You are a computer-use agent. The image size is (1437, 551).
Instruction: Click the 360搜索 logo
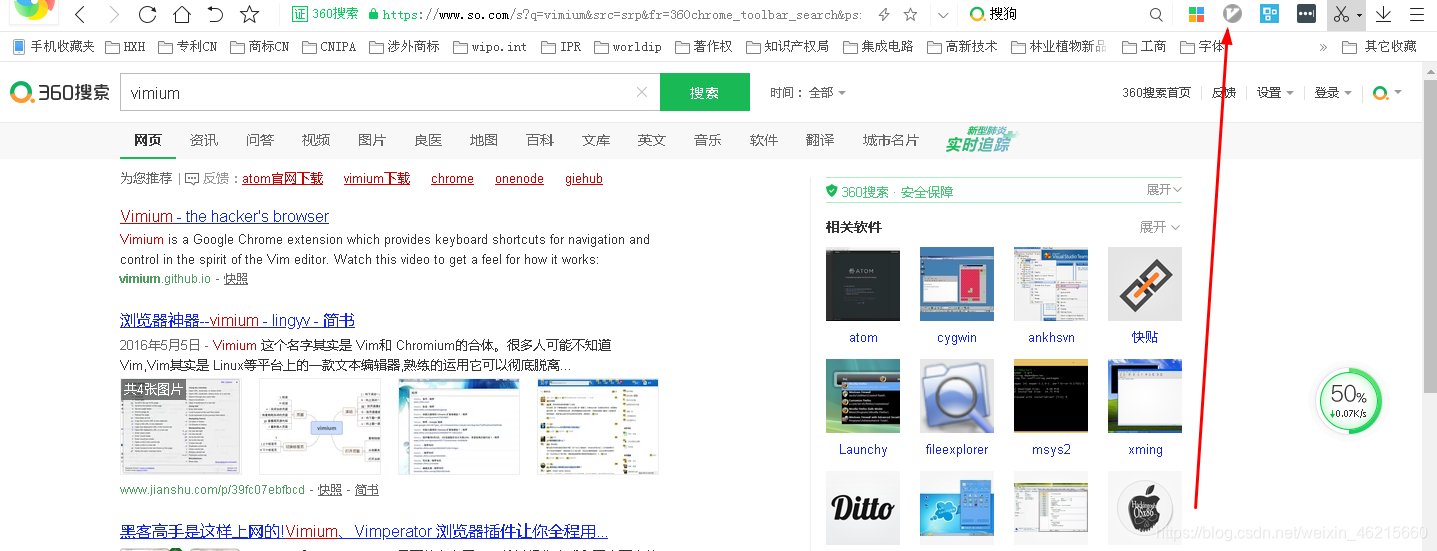coord(60,92)
